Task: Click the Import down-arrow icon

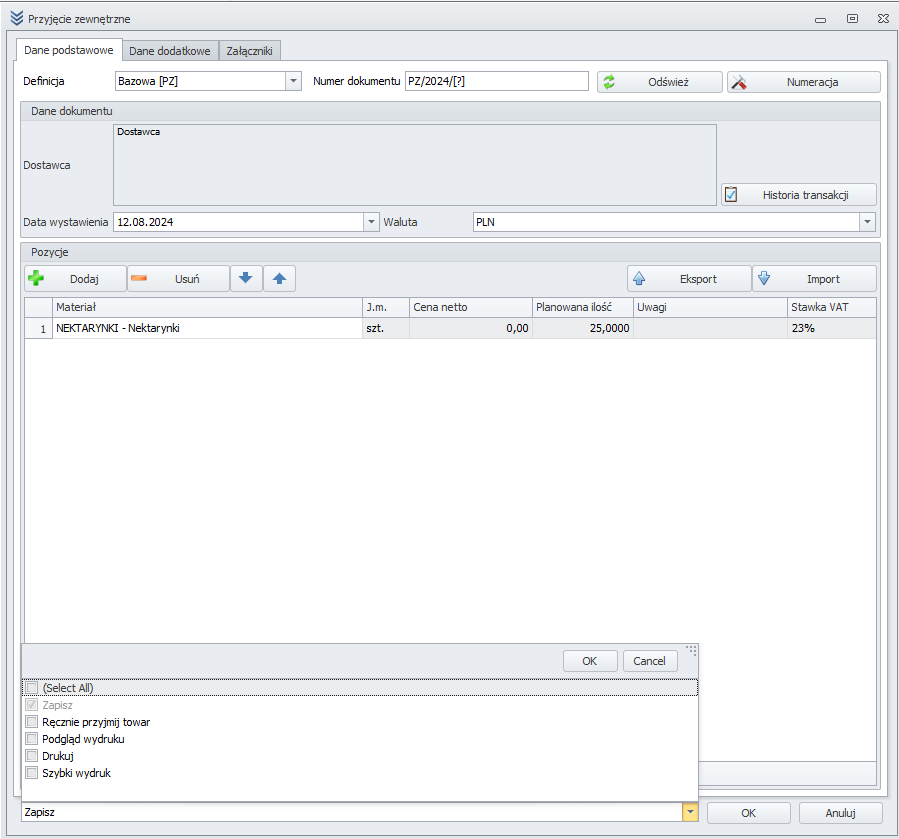Action: (x=764, y=279)
